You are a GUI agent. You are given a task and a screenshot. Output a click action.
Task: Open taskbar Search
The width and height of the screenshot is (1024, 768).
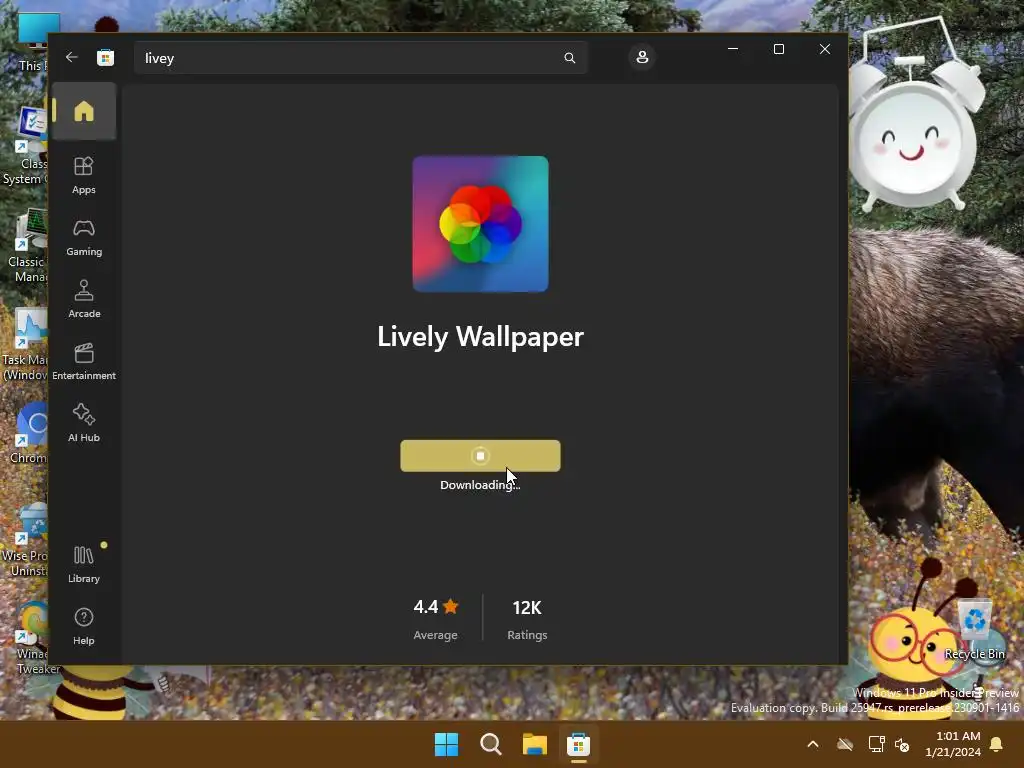point(490,744)
